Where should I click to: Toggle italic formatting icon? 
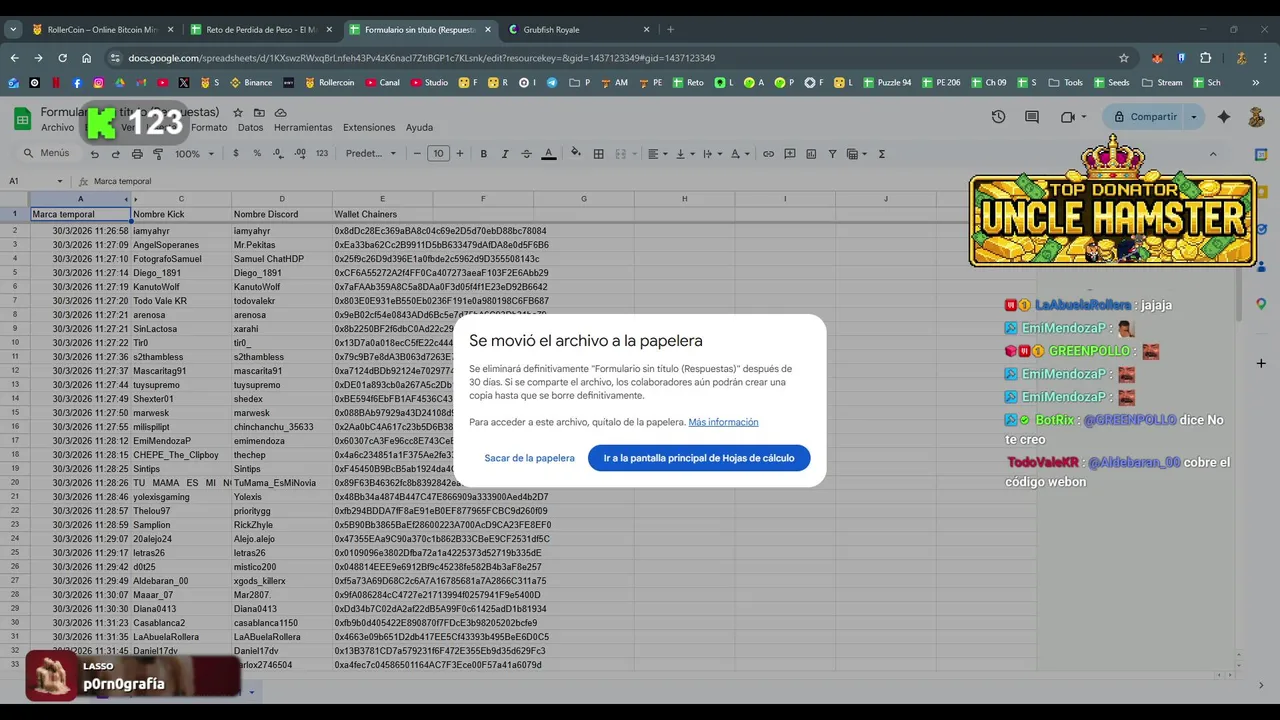click(x=505, y=154)
